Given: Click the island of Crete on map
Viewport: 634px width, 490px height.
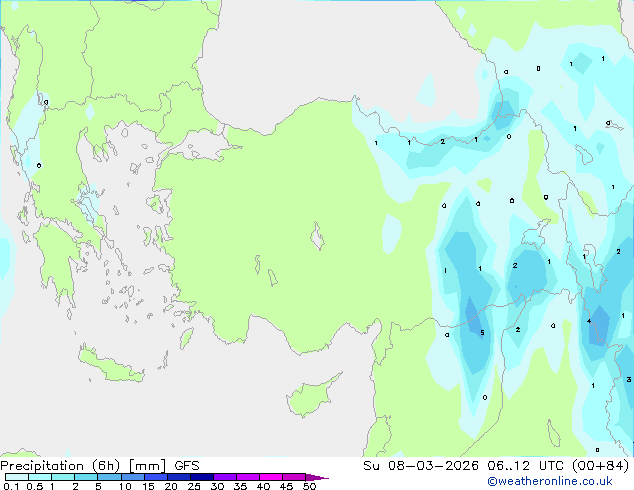Looking at the screenshot, I should pyautogui.click(x=110, y=365).
